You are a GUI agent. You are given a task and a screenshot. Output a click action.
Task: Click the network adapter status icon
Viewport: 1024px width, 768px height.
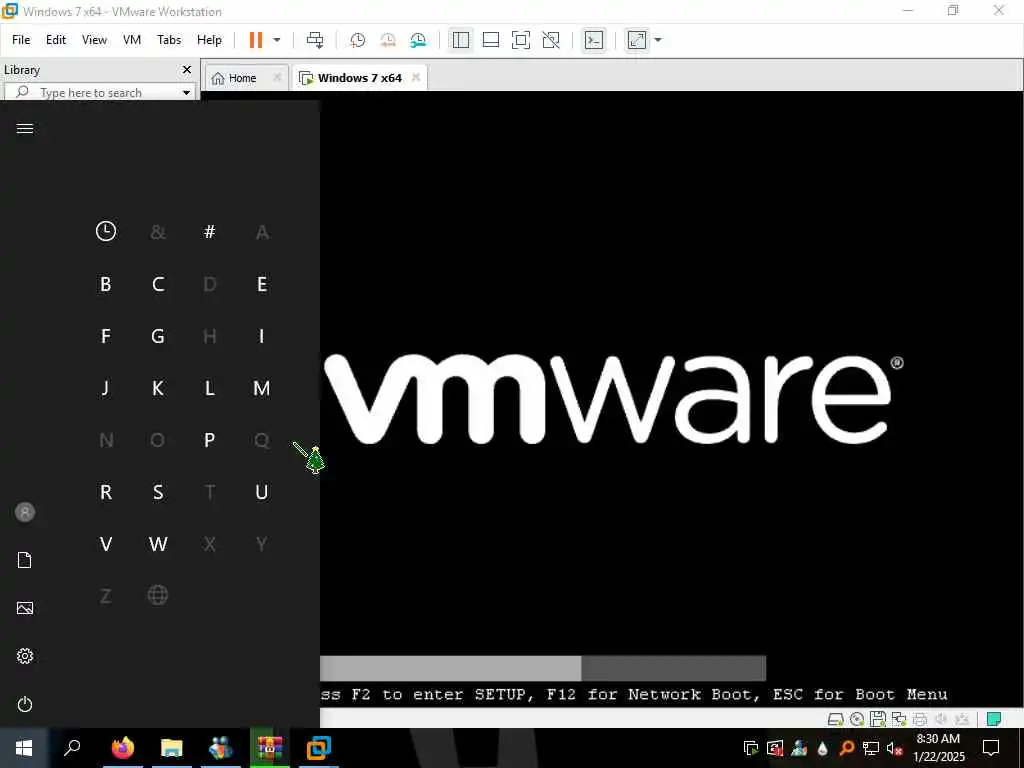pos(899,719)
